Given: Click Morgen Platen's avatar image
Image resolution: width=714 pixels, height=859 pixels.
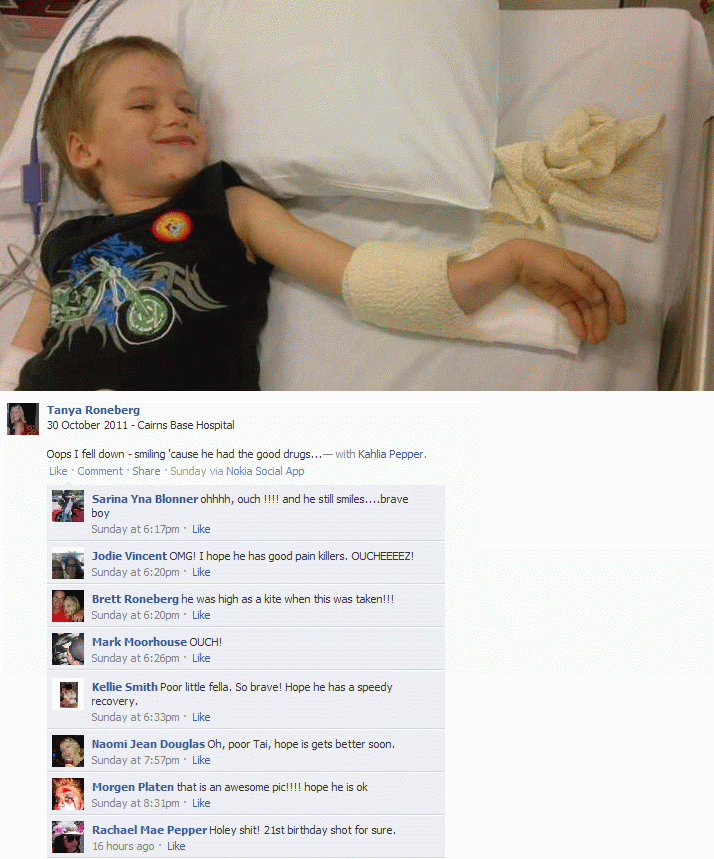Looking at the screenshot, I should click(68, 794).
